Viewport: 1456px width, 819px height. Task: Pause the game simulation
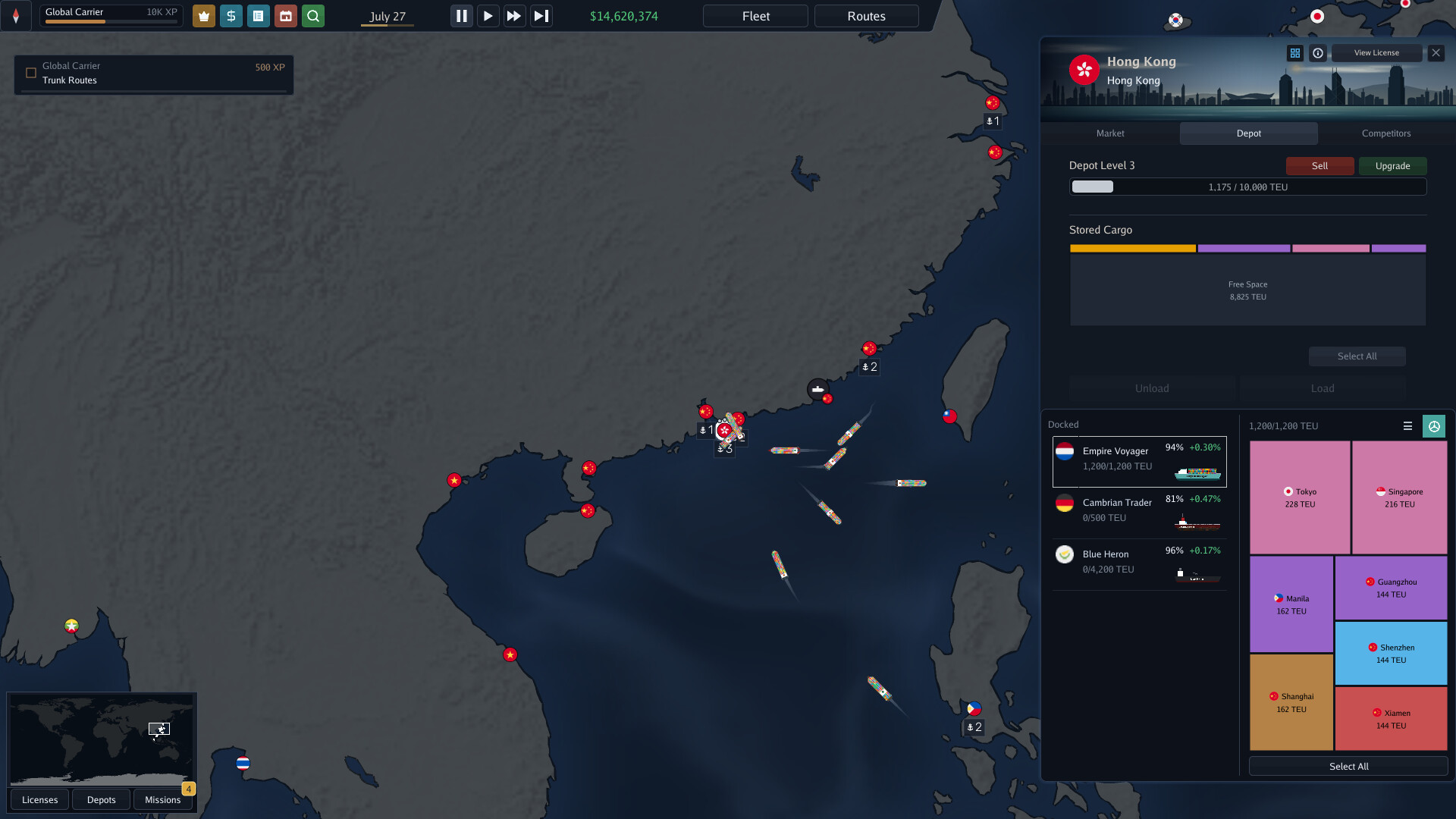click(x=461, y=16)
